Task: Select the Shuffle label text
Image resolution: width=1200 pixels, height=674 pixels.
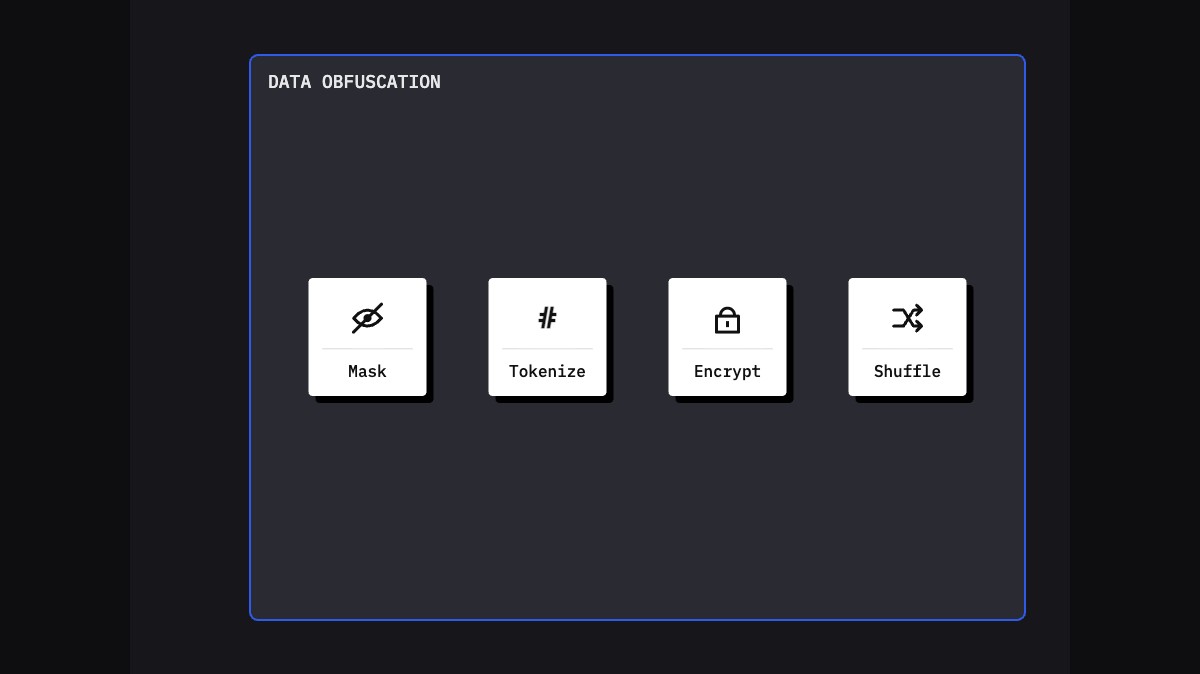Action: (907, 371)
